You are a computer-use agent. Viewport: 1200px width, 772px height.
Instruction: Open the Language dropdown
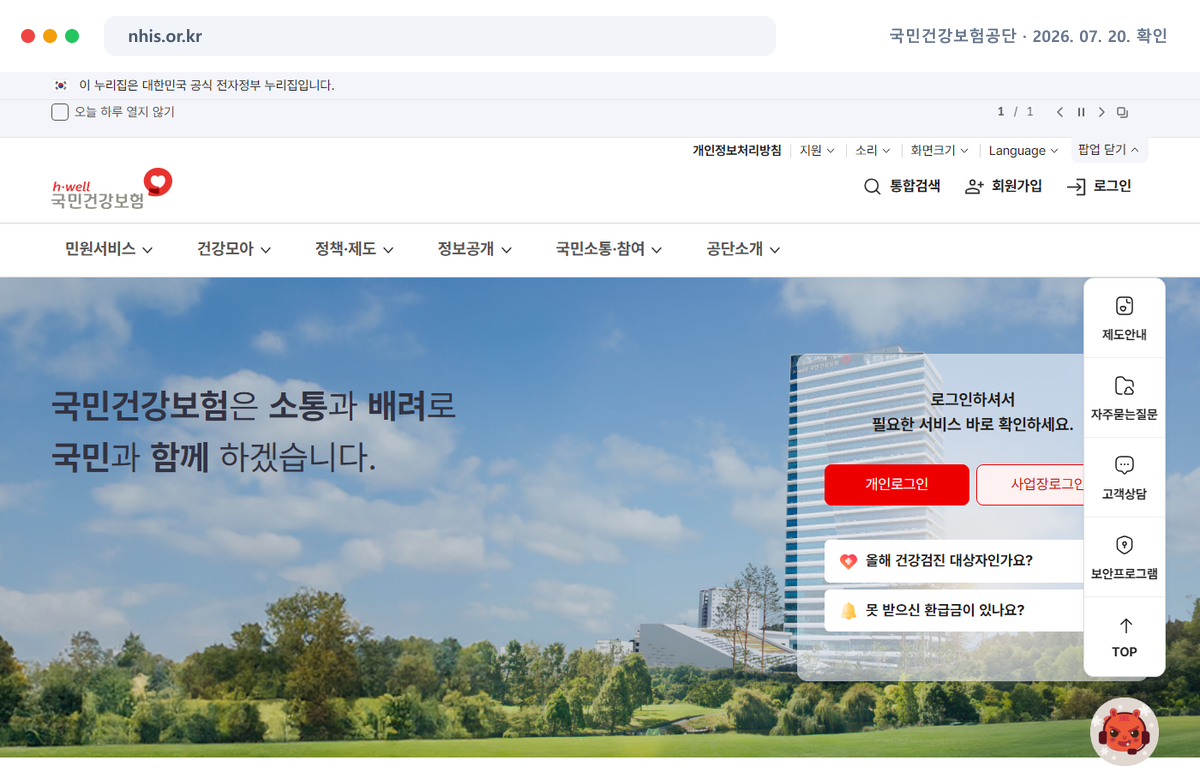point(1023,151)
